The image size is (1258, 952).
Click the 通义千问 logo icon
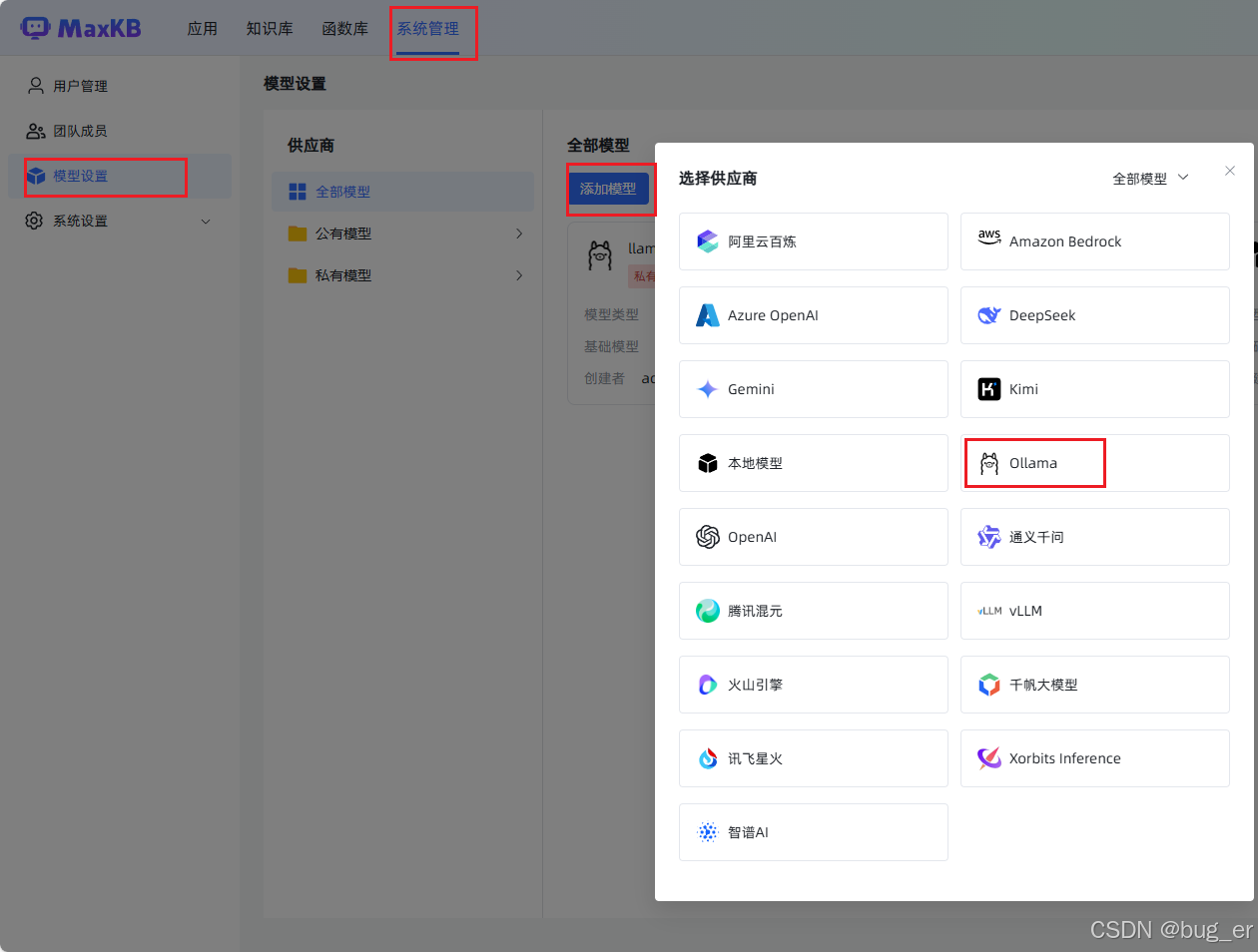tap(989, 537)
